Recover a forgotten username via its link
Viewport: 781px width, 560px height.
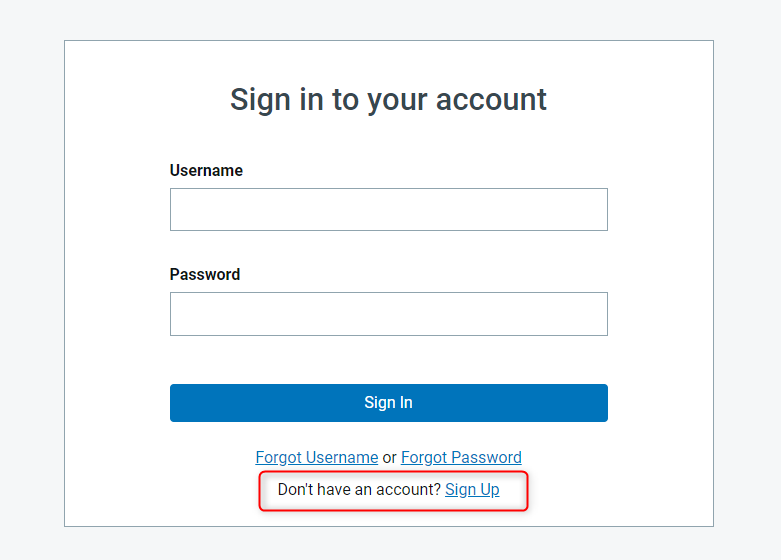coord(317,458)
